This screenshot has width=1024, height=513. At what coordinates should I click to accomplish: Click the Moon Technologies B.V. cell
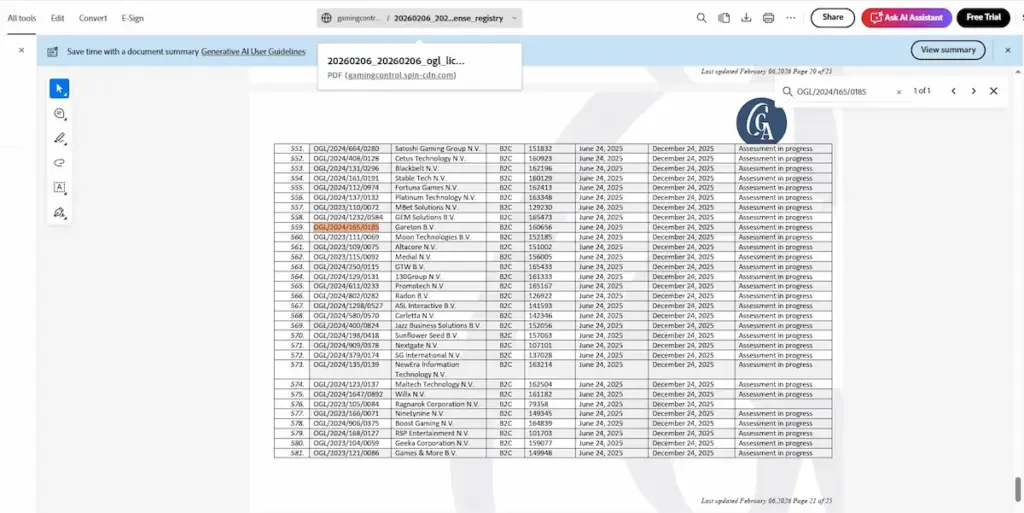[438, 237]
